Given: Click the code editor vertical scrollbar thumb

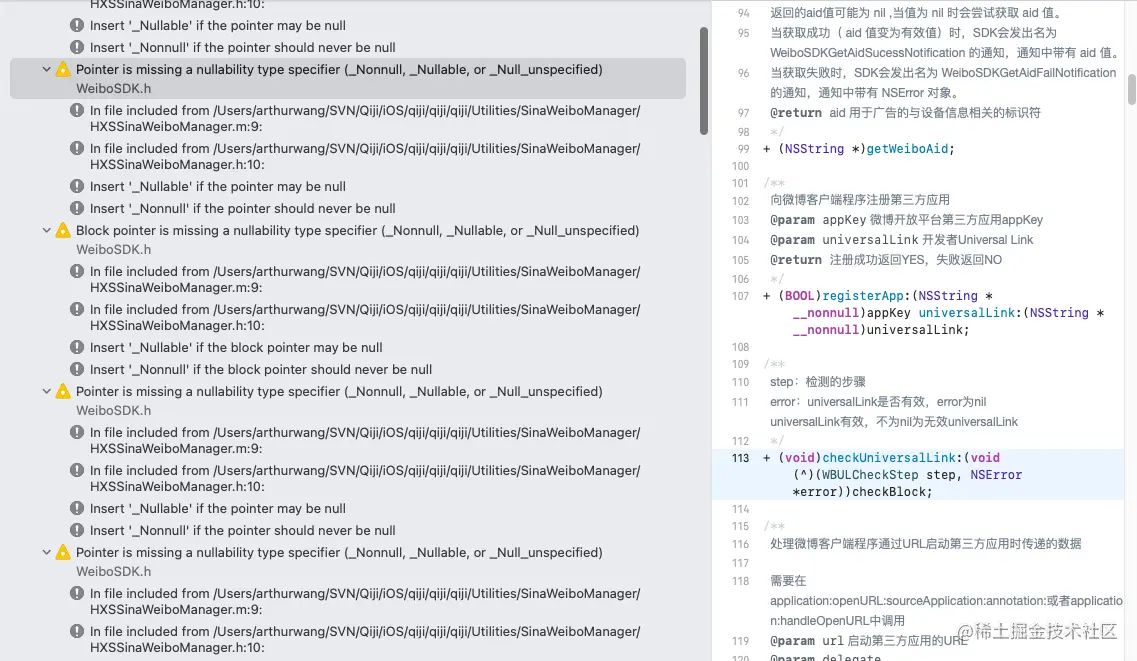Looking at the screenshot, I should pyautogui.click(x=1131, y=89).
